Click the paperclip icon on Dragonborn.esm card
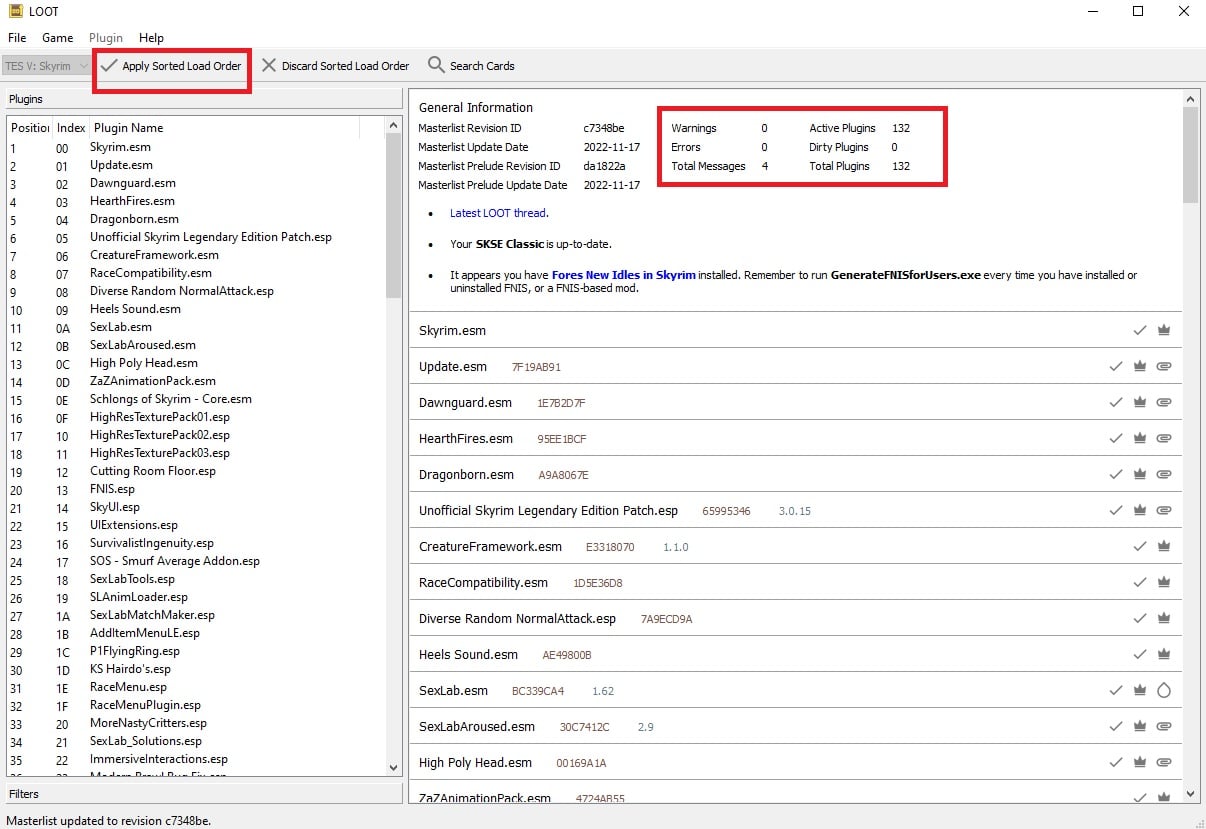This screenshot has width=1206, height=829. (x=1163, y=475)
